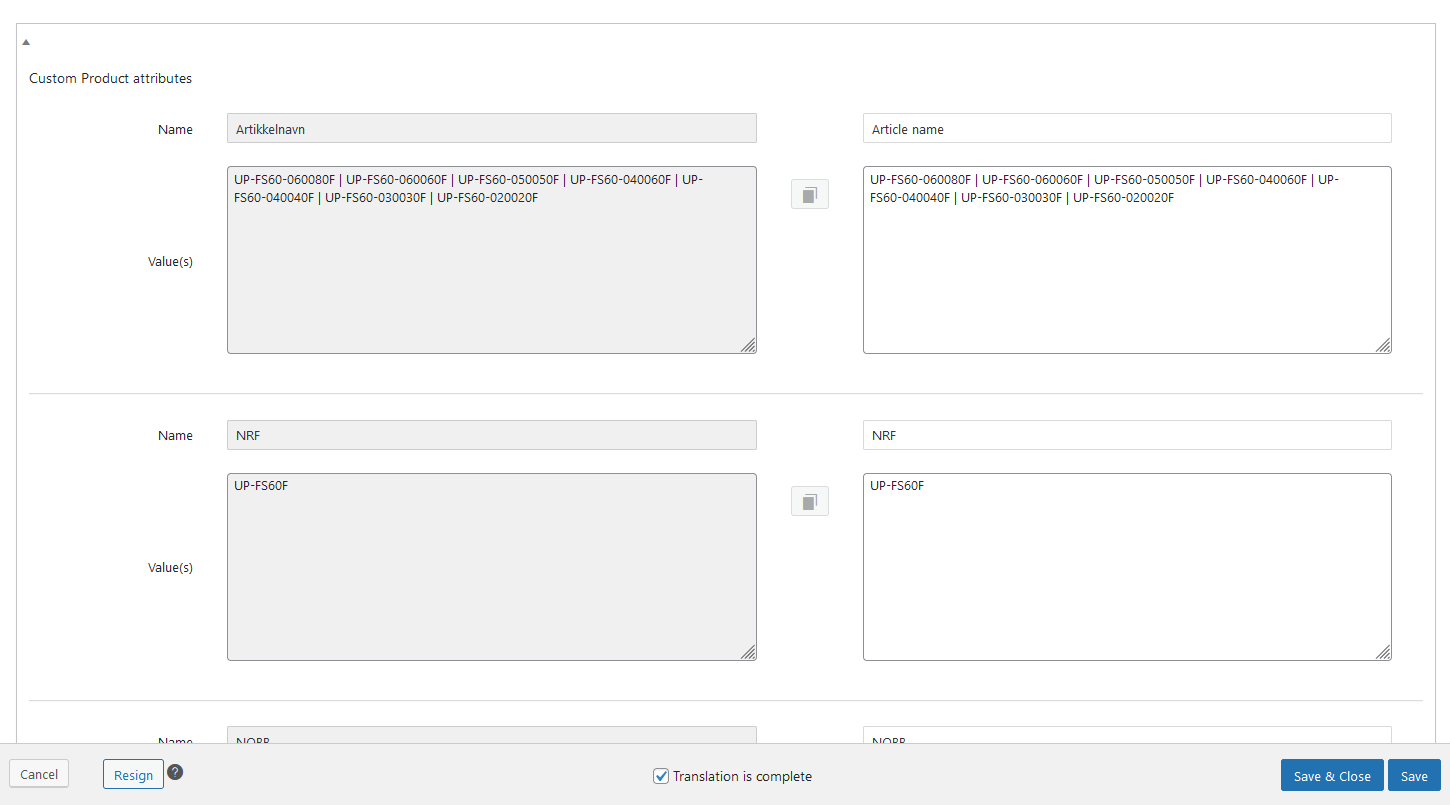Click the original article values textarea
This screenshot has height=805, width=1450.
tap(492, 260)
